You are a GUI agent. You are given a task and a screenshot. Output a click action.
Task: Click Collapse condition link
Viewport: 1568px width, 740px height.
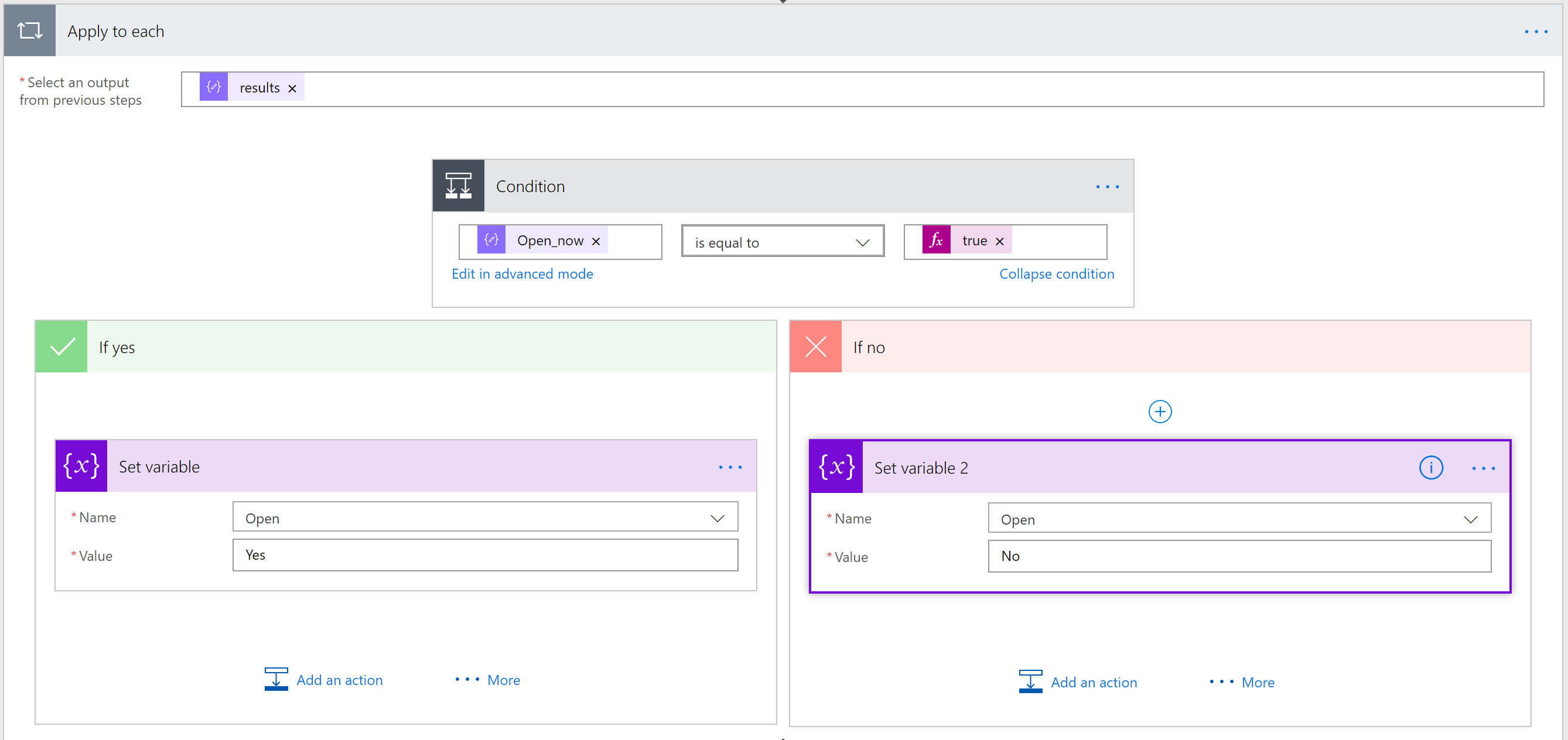pyautogui.click(x=1056, y=274)
